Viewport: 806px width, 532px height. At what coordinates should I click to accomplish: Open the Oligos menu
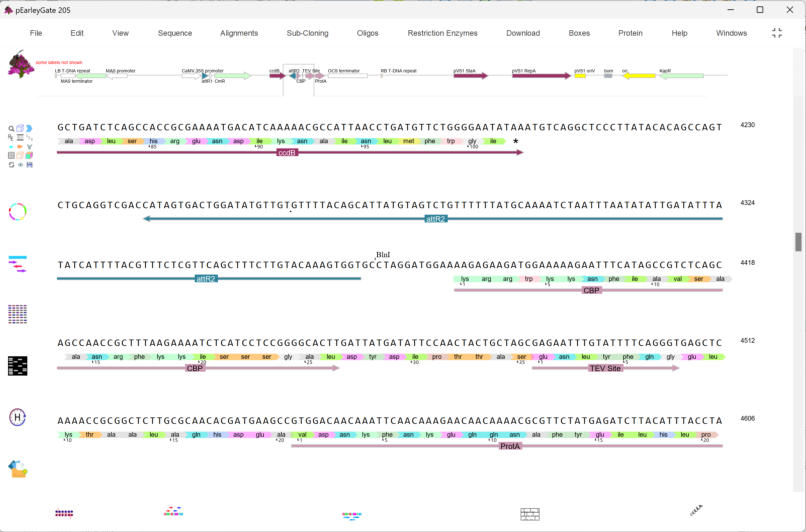368,33
